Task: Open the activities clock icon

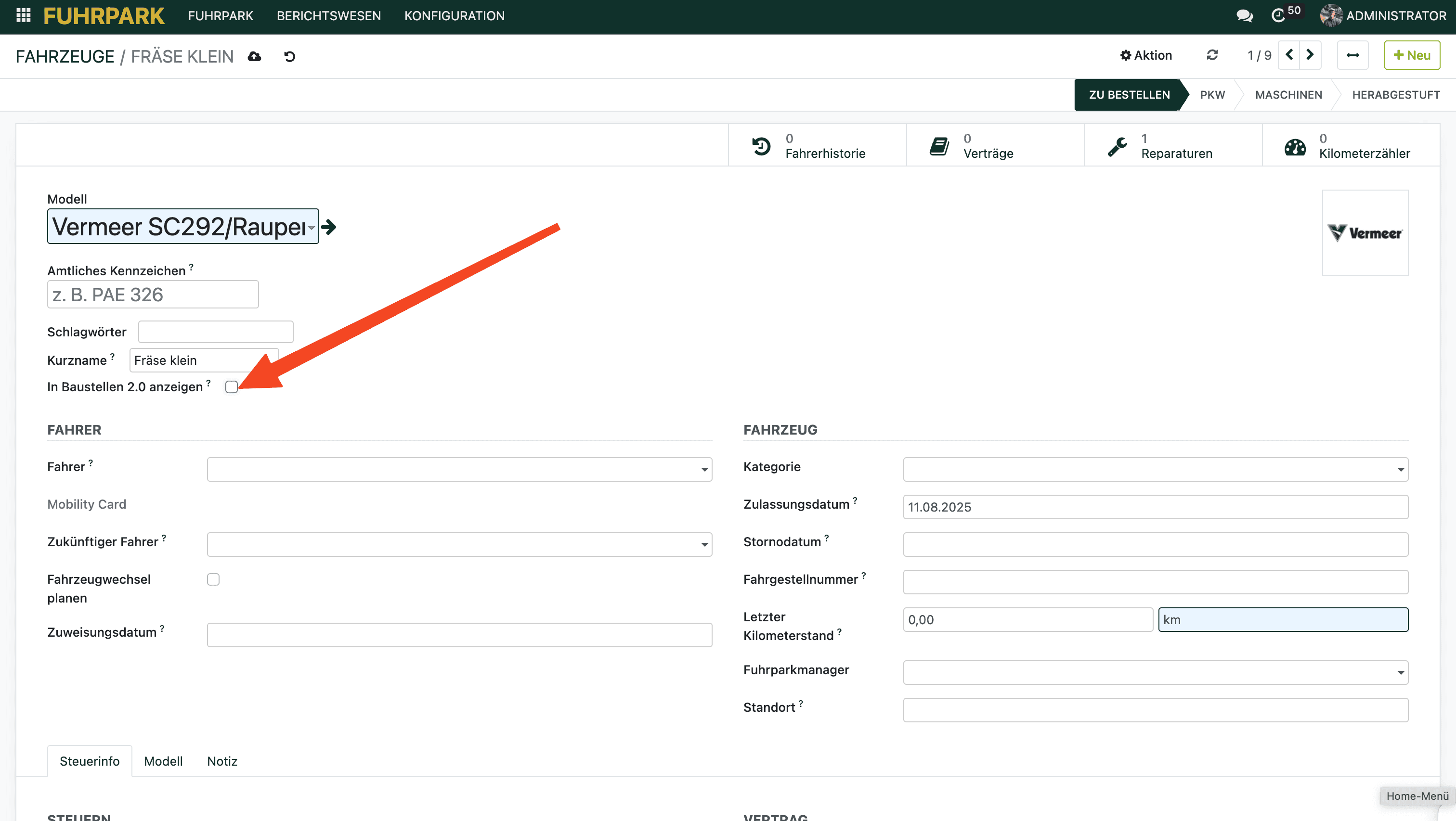Action: click(1278, 15)
